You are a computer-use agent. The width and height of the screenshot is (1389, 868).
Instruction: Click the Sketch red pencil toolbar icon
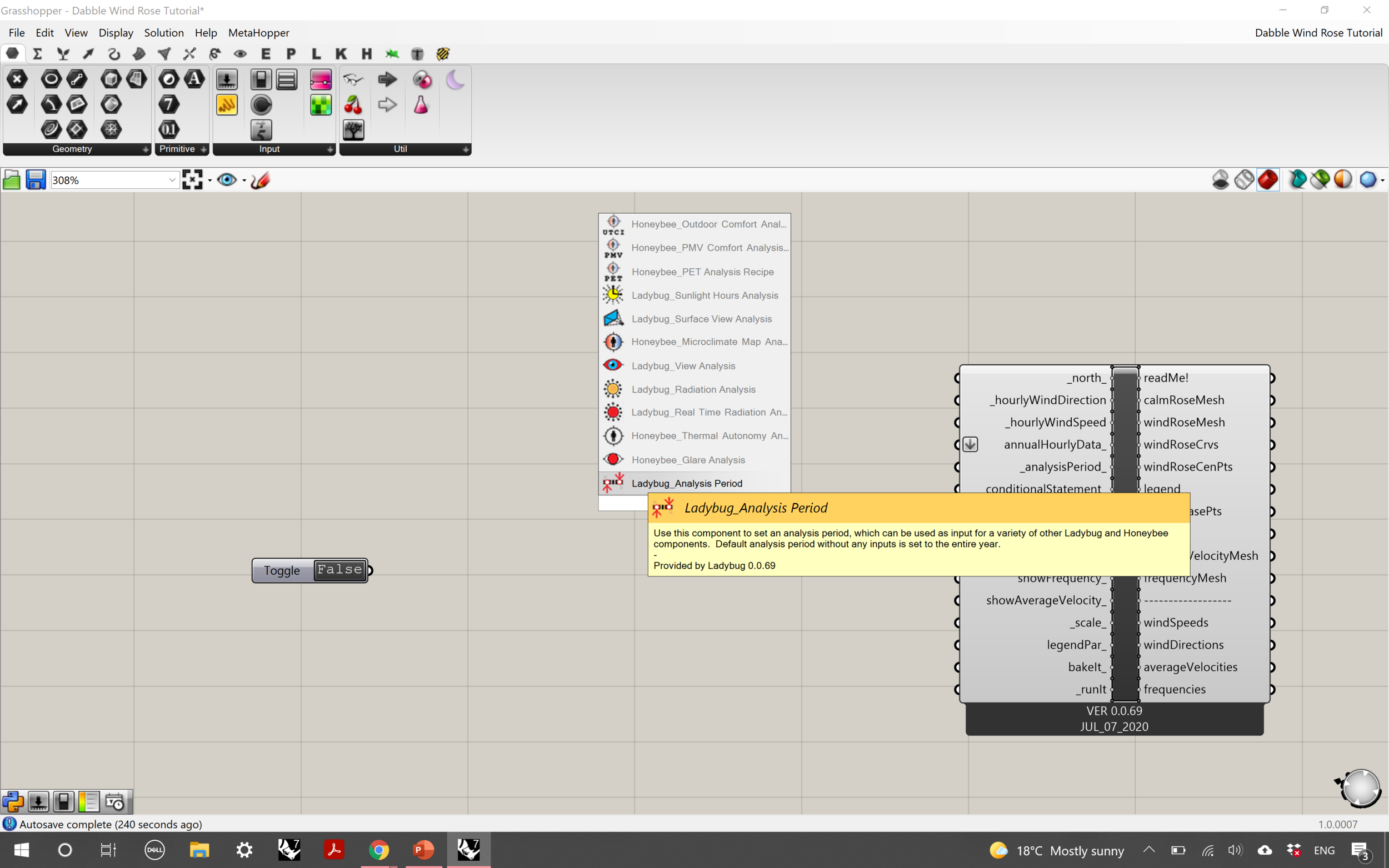click(x=260, y=180)
